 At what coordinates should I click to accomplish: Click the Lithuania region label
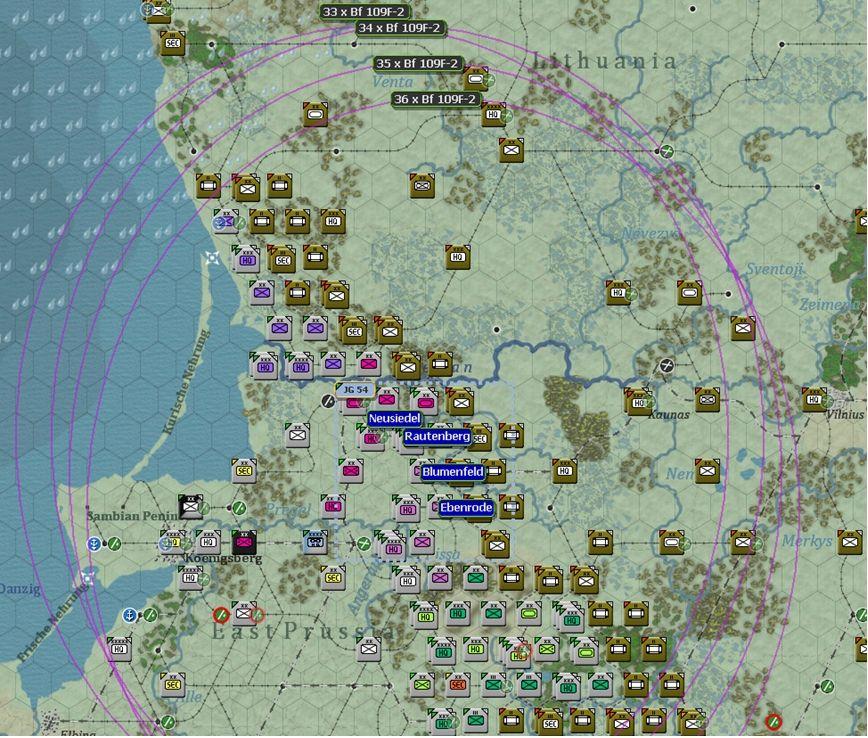606,61
